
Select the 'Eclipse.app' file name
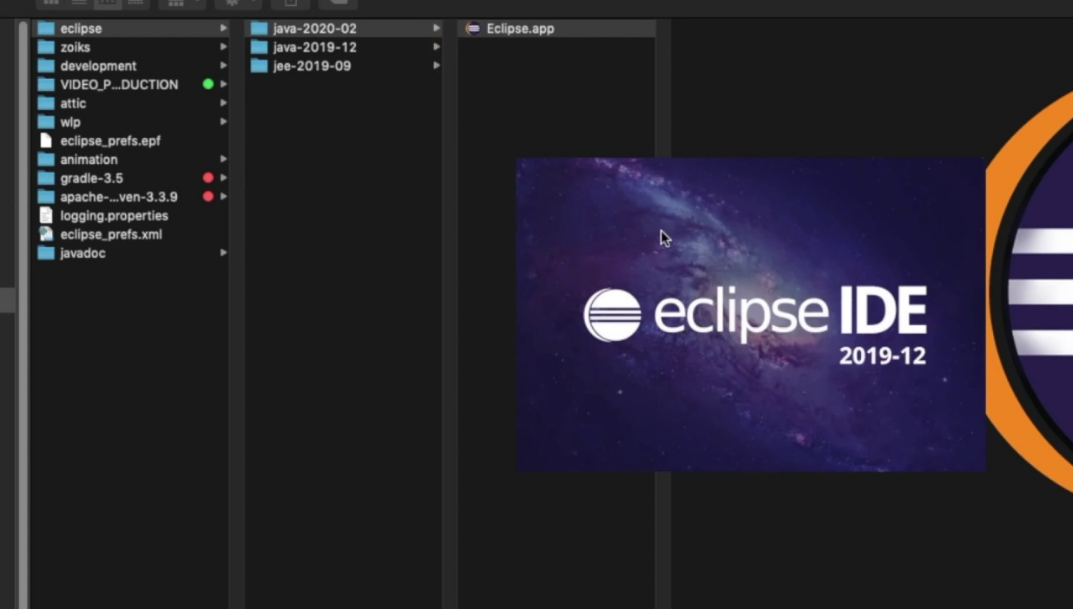pos(521,29)
